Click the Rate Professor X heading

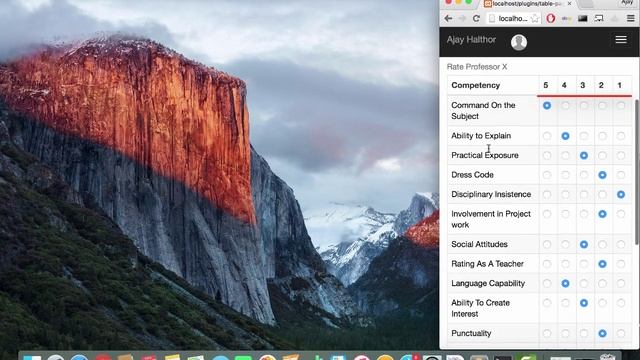[477, 67]
